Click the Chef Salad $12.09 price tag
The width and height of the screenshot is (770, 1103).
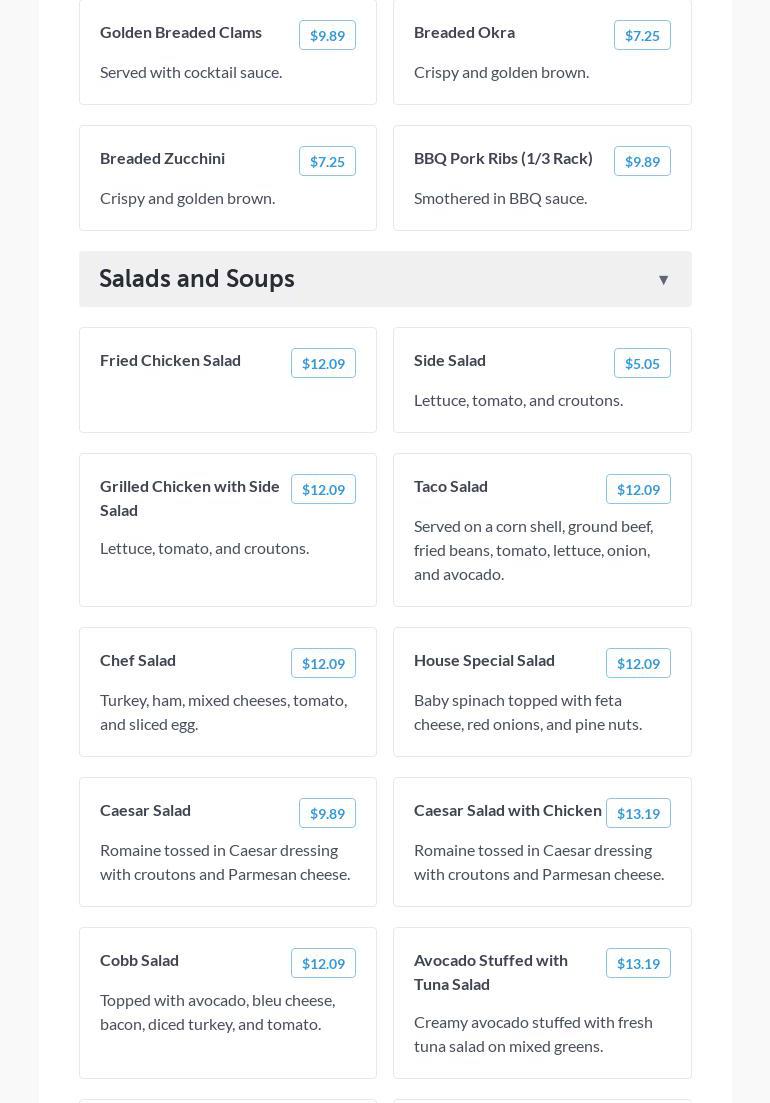click(323, 663)
